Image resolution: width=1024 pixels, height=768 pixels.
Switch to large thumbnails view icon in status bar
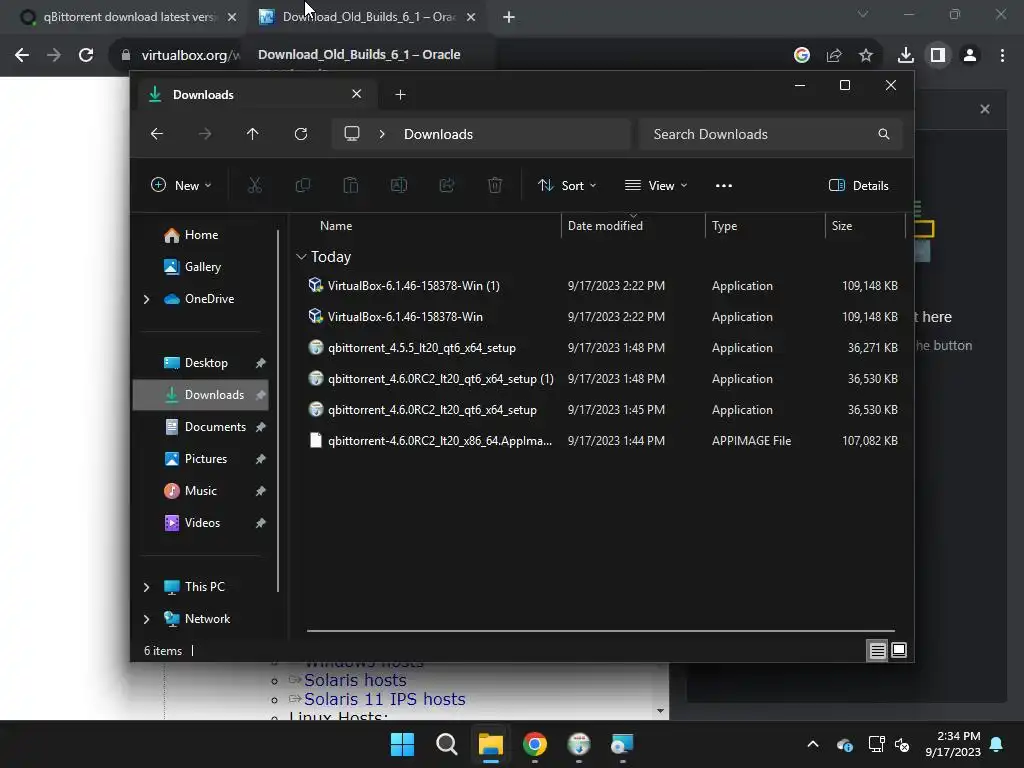[x=899, y=650]
